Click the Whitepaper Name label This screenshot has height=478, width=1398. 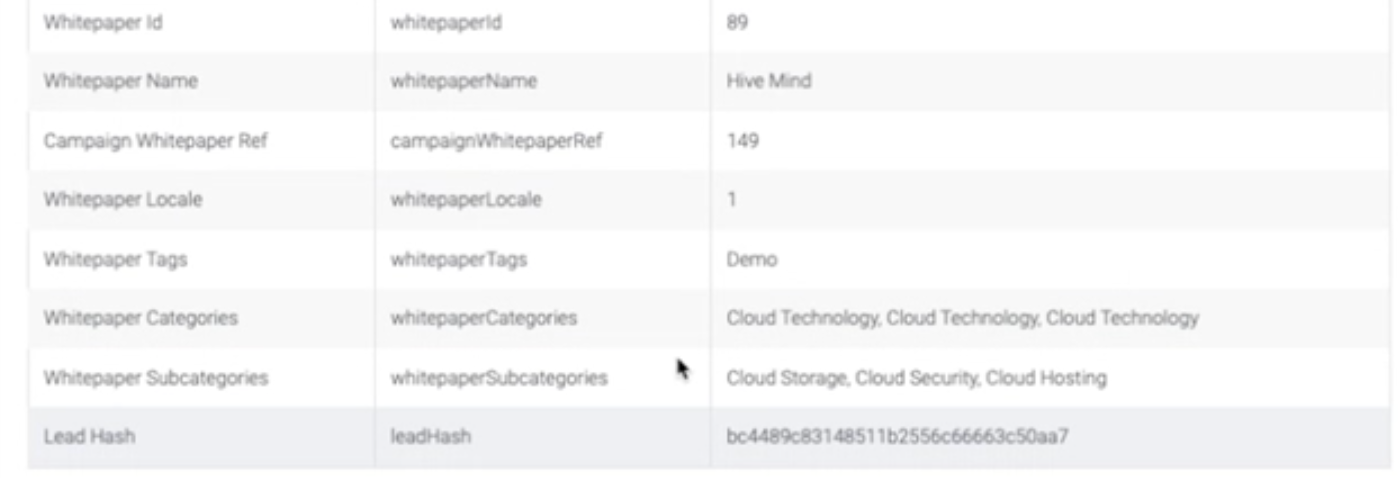click(x=120, y=82)
